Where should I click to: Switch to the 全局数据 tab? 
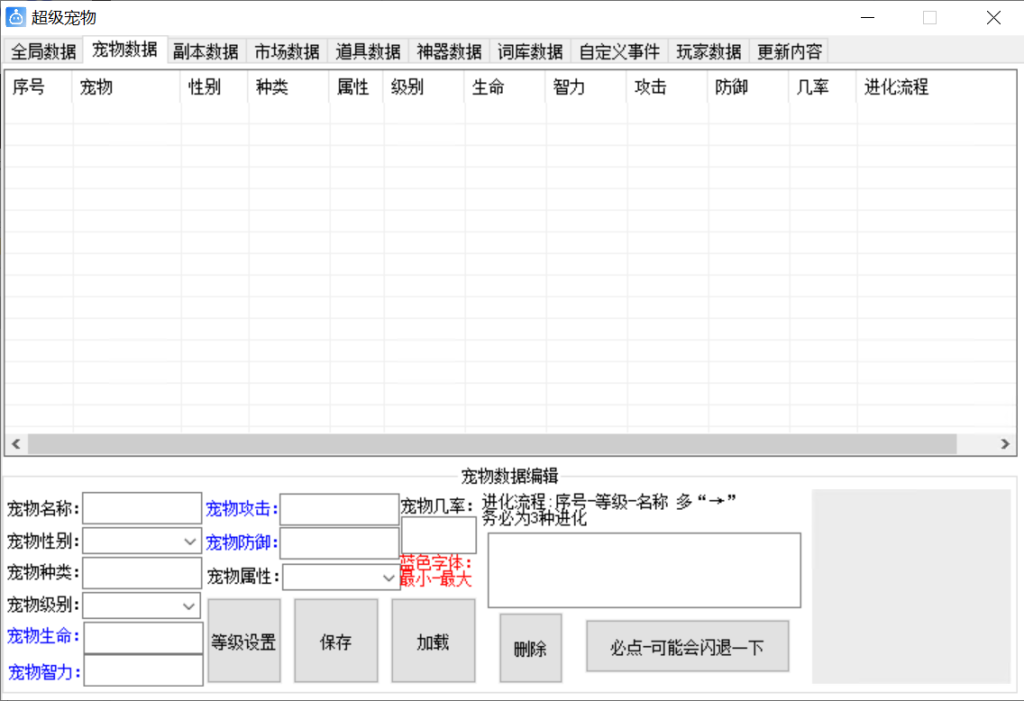coord(43,52)
